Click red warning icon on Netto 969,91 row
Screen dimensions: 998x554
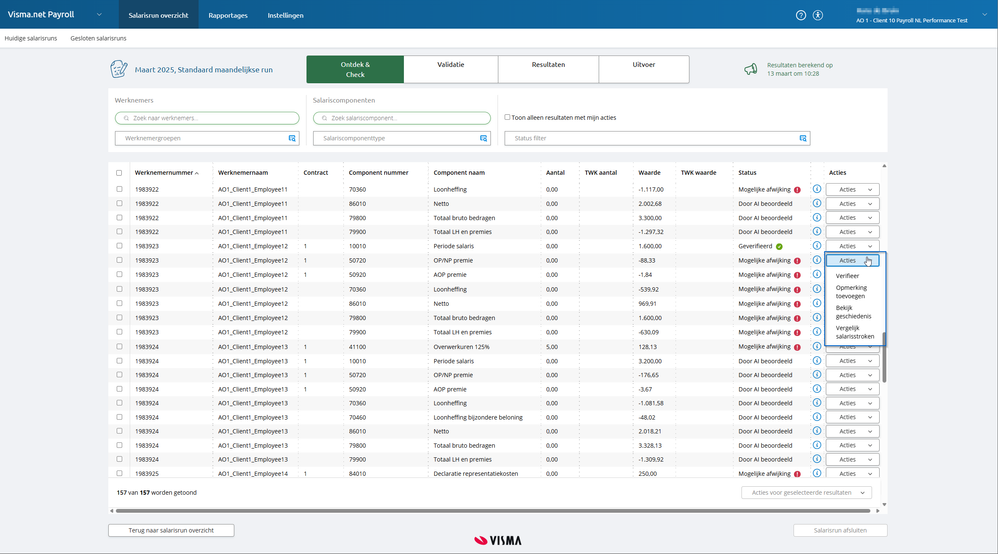click(797, 304)
